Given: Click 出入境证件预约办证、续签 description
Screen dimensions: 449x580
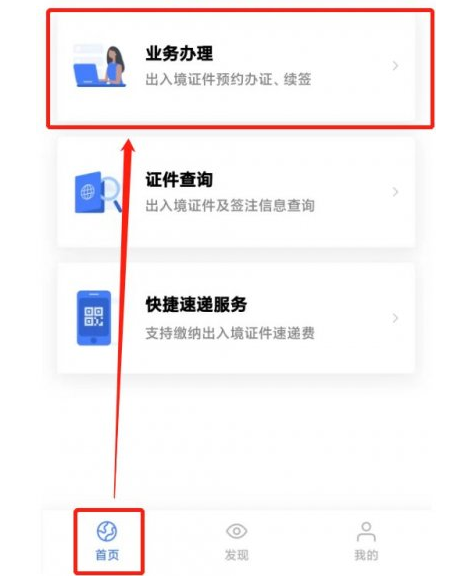Looking at the screenshot, I should click(x=228, y=79).
